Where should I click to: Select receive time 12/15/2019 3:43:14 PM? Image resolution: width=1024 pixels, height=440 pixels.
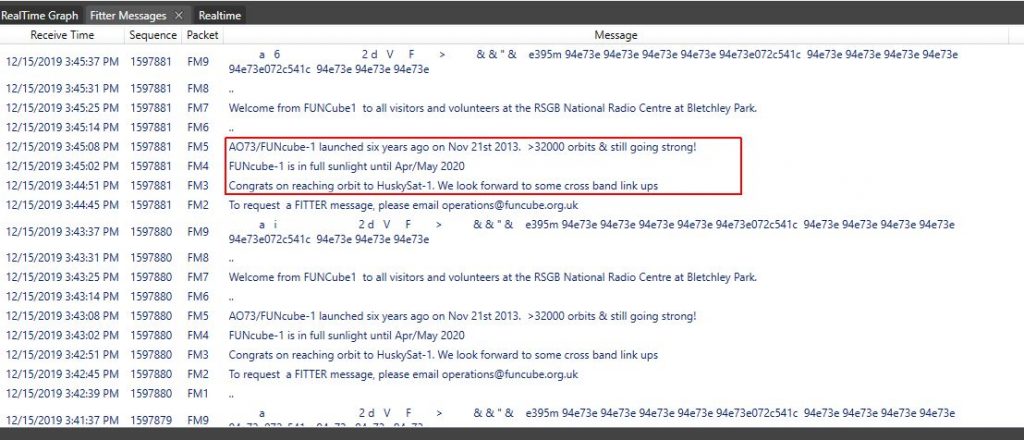point(63,296)
